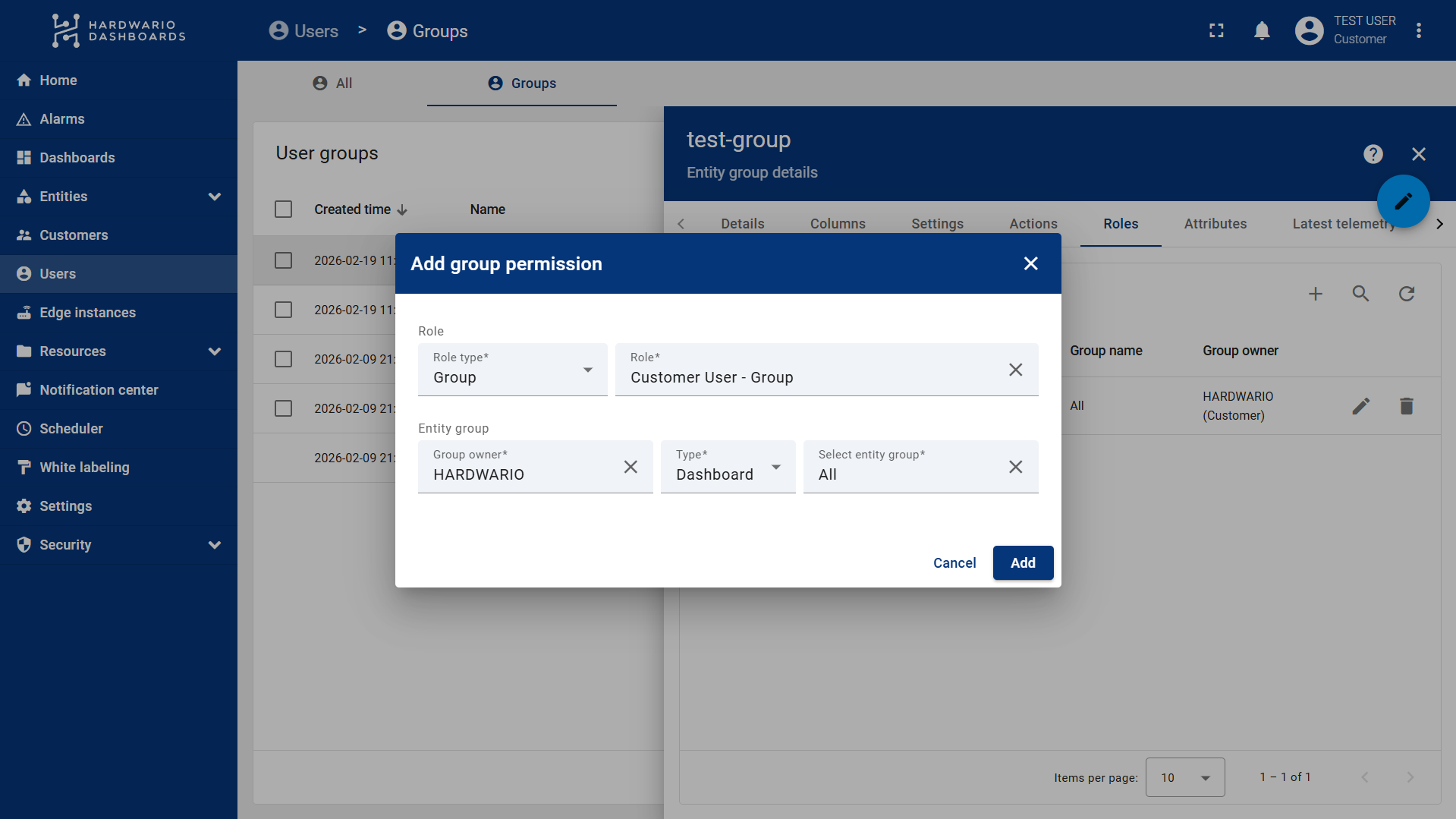Image resolution: width=1456 pixels, height=819 pixels.
Task: Search the roles list
Action: click(1360, 294)
